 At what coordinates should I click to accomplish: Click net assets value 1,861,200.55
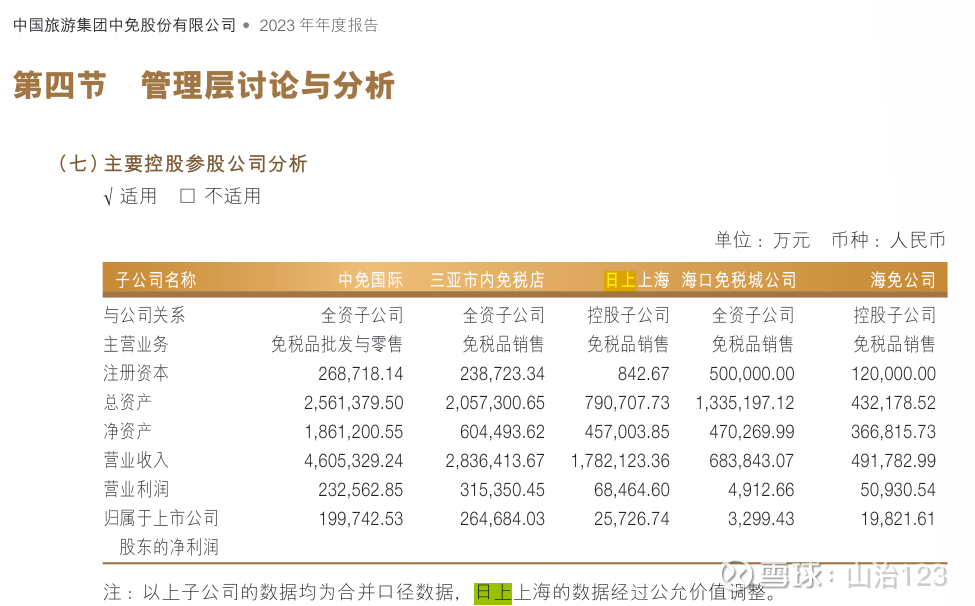pos(354,432)
